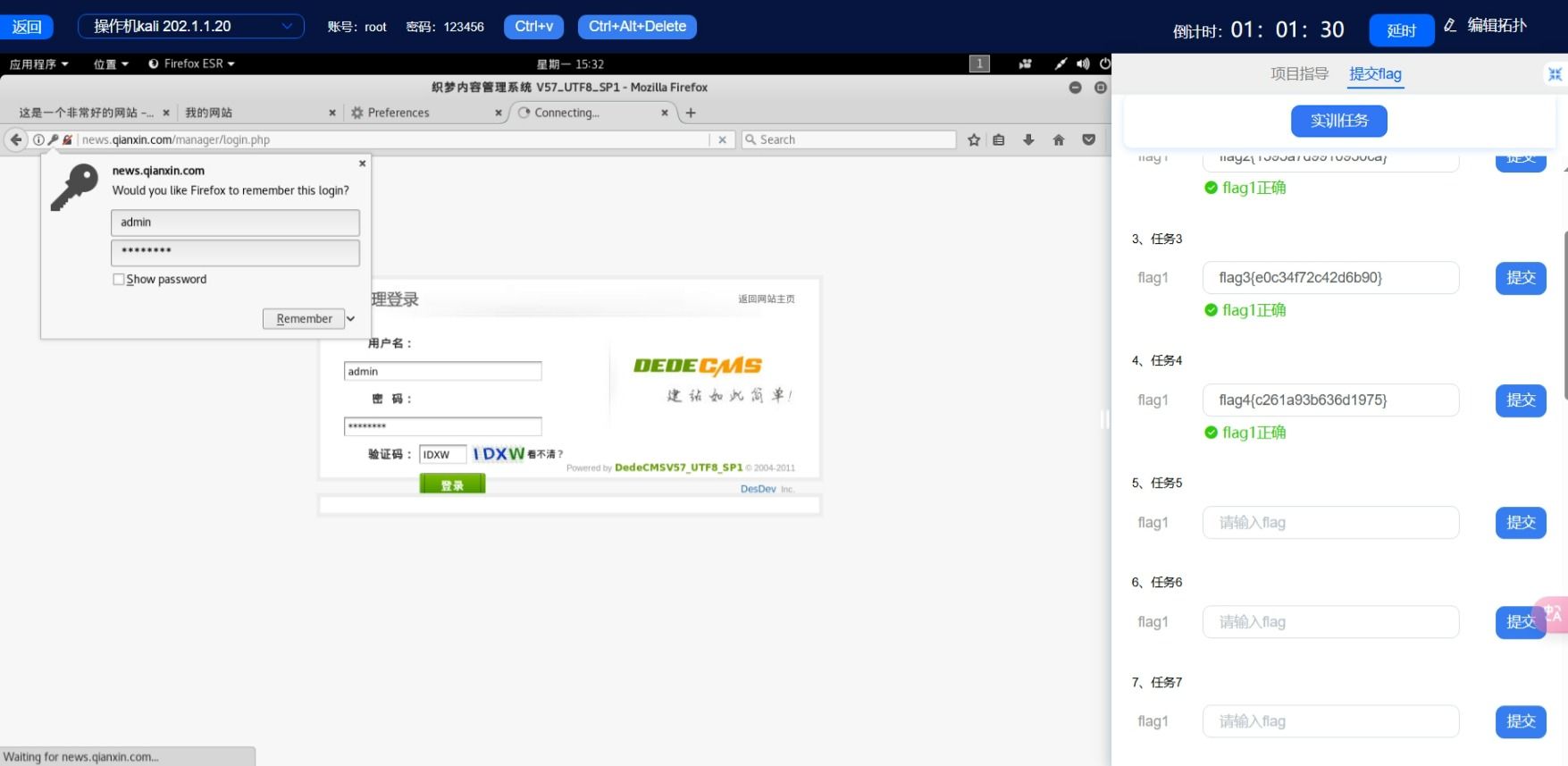Viewport: 1568px width, 766px height.
Task: Close the Connecting tab
Action: pos(665,113)
